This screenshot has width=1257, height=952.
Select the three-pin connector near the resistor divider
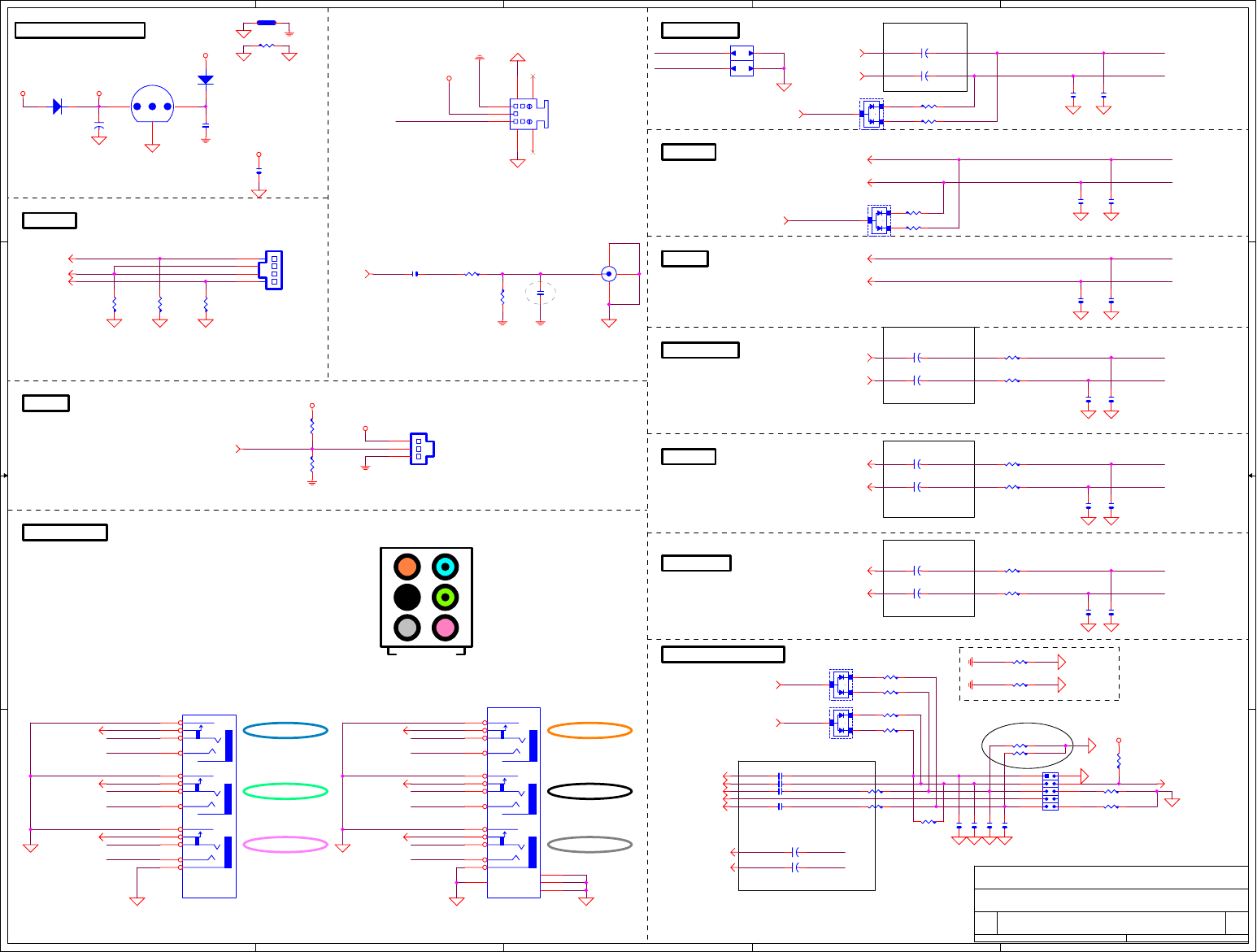tap(421, 448)
